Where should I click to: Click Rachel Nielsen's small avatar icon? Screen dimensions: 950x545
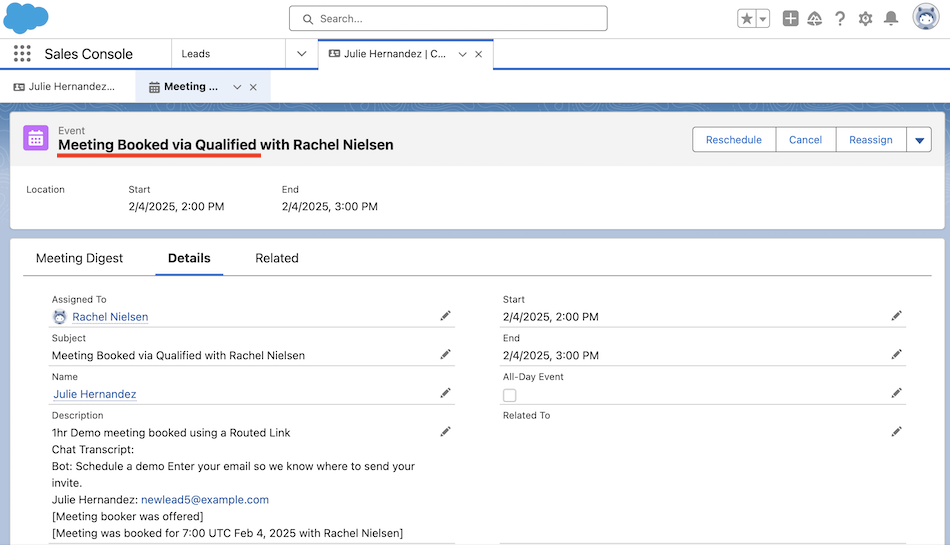click(59, 317)
